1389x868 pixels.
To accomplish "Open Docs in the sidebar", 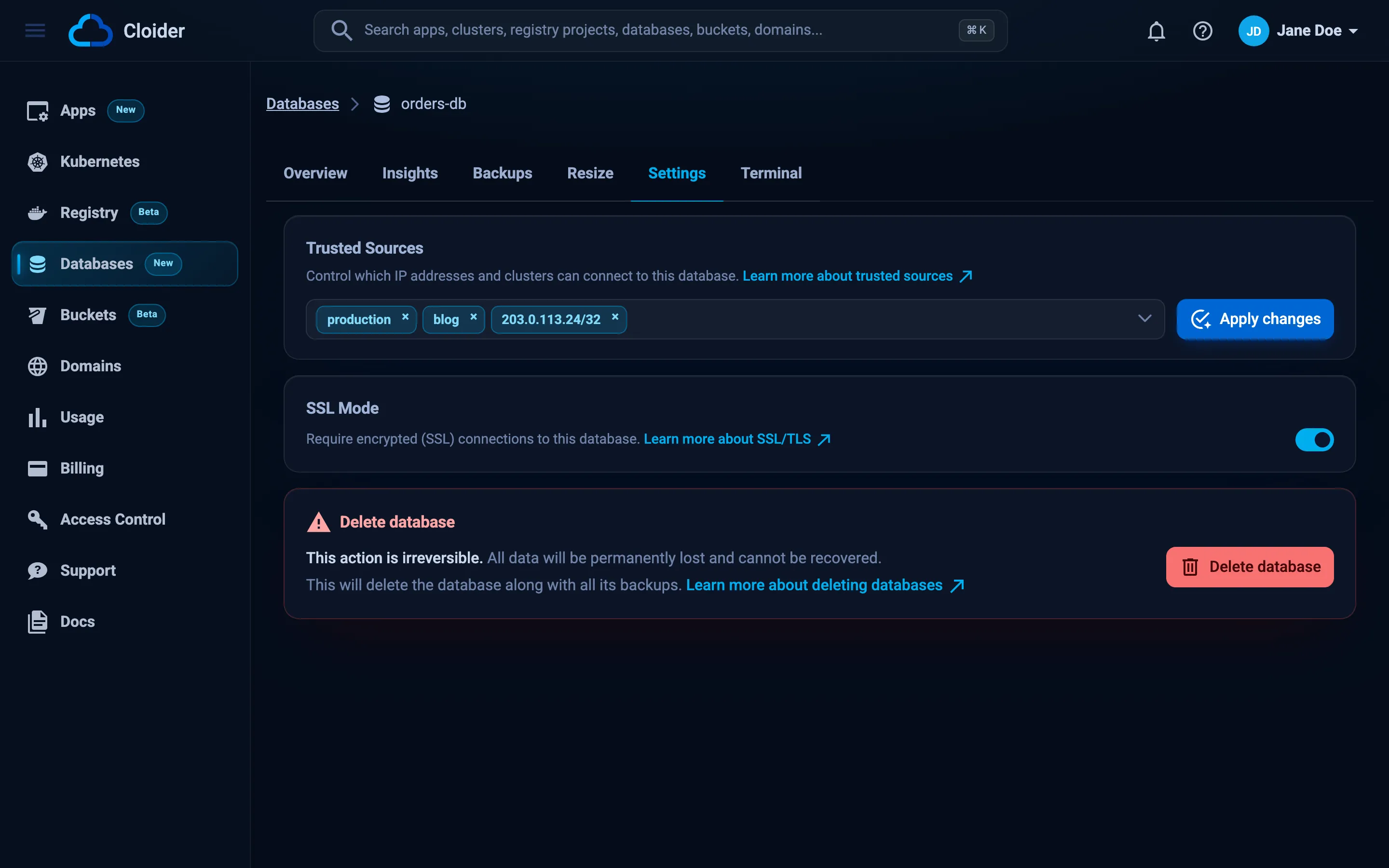I will pyautogui.click(x=124, y=621).
